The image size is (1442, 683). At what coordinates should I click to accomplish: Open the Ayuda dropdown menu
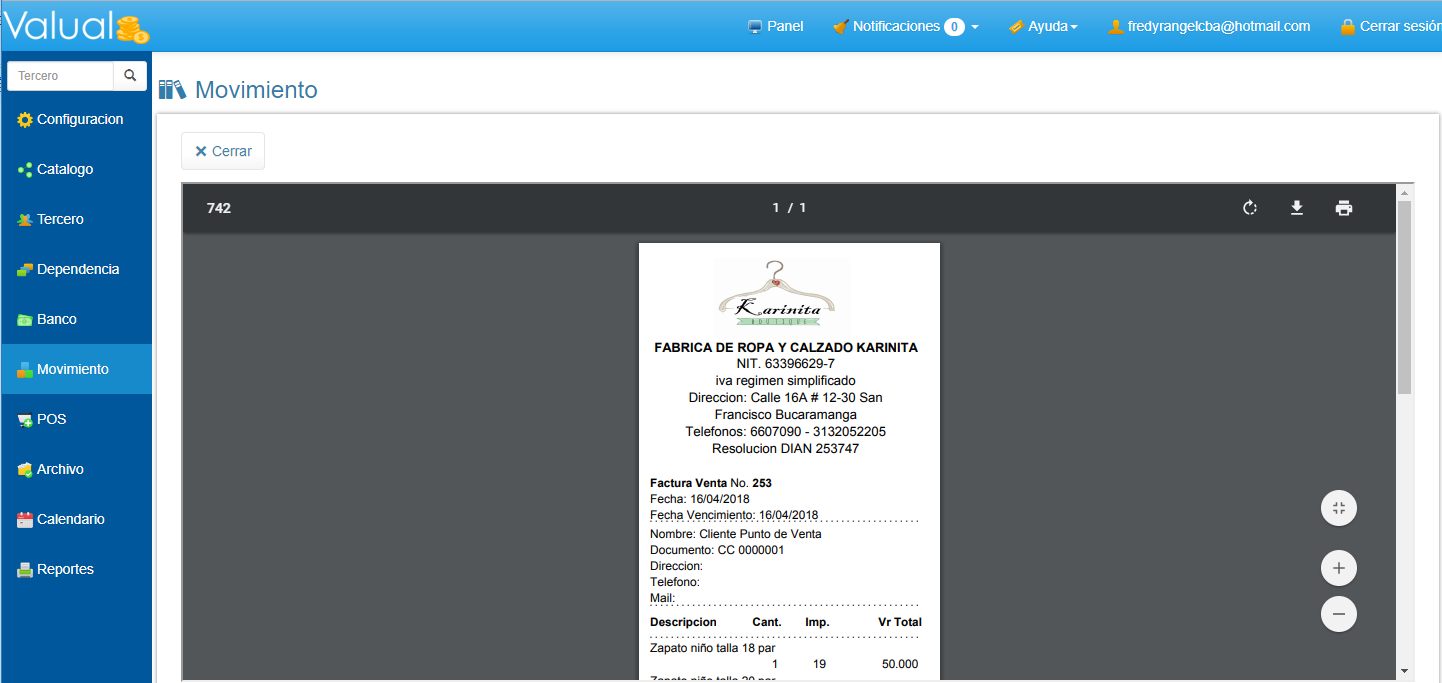pos(1043,27)
